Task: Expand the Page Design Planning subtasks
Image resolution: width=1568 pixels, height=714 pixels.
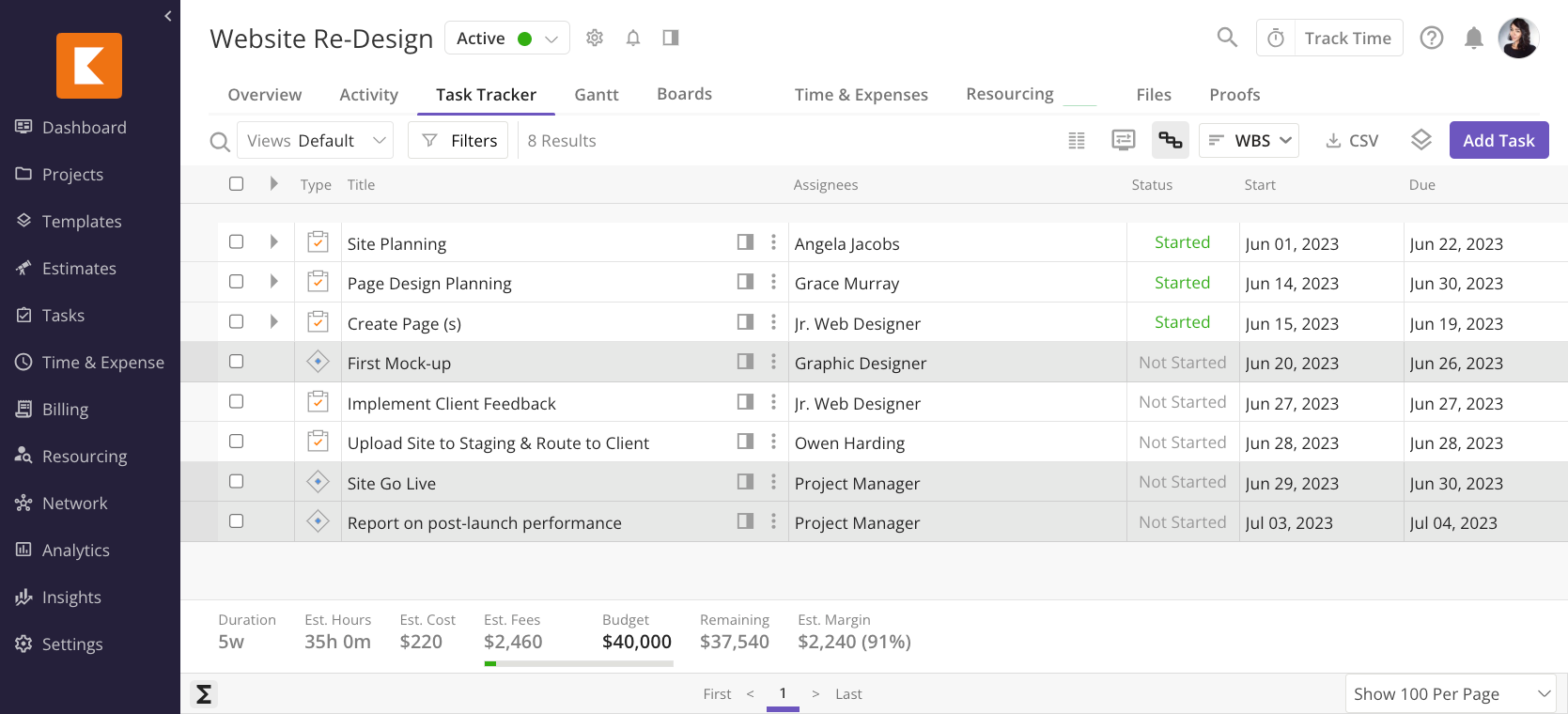Action: (273, 282)
